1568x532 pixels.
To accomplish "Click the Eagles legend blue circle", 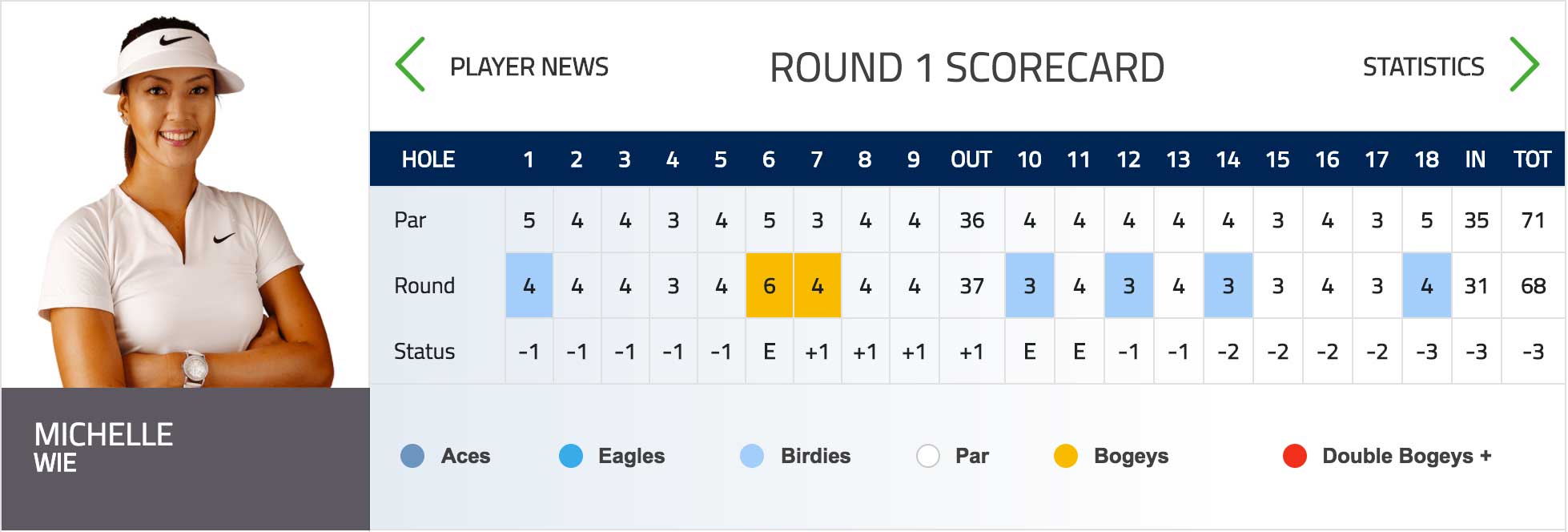I will [571, 456].
